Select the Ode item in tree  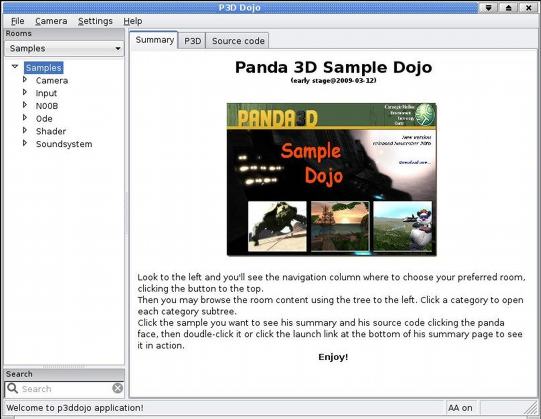[x=44, y=119]
